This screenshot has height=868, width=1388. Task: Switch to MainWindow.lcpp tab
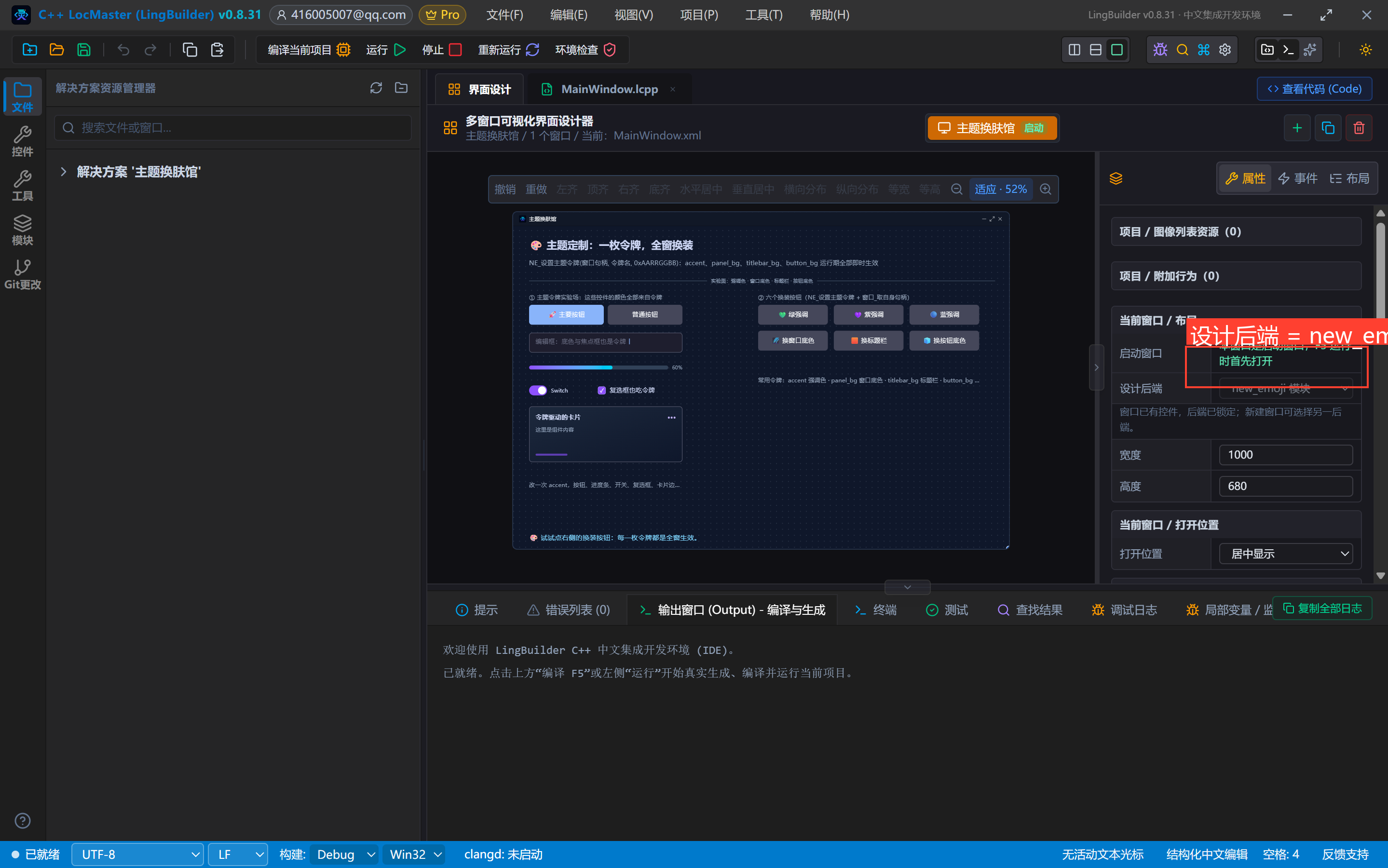[609, 89]
